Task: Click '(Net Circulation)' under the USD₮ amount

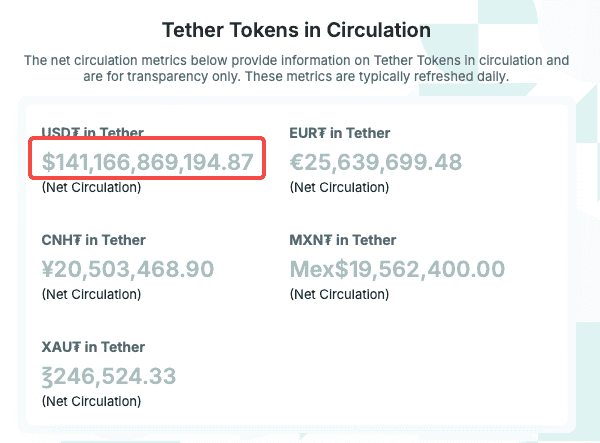Action: (91, 188)
